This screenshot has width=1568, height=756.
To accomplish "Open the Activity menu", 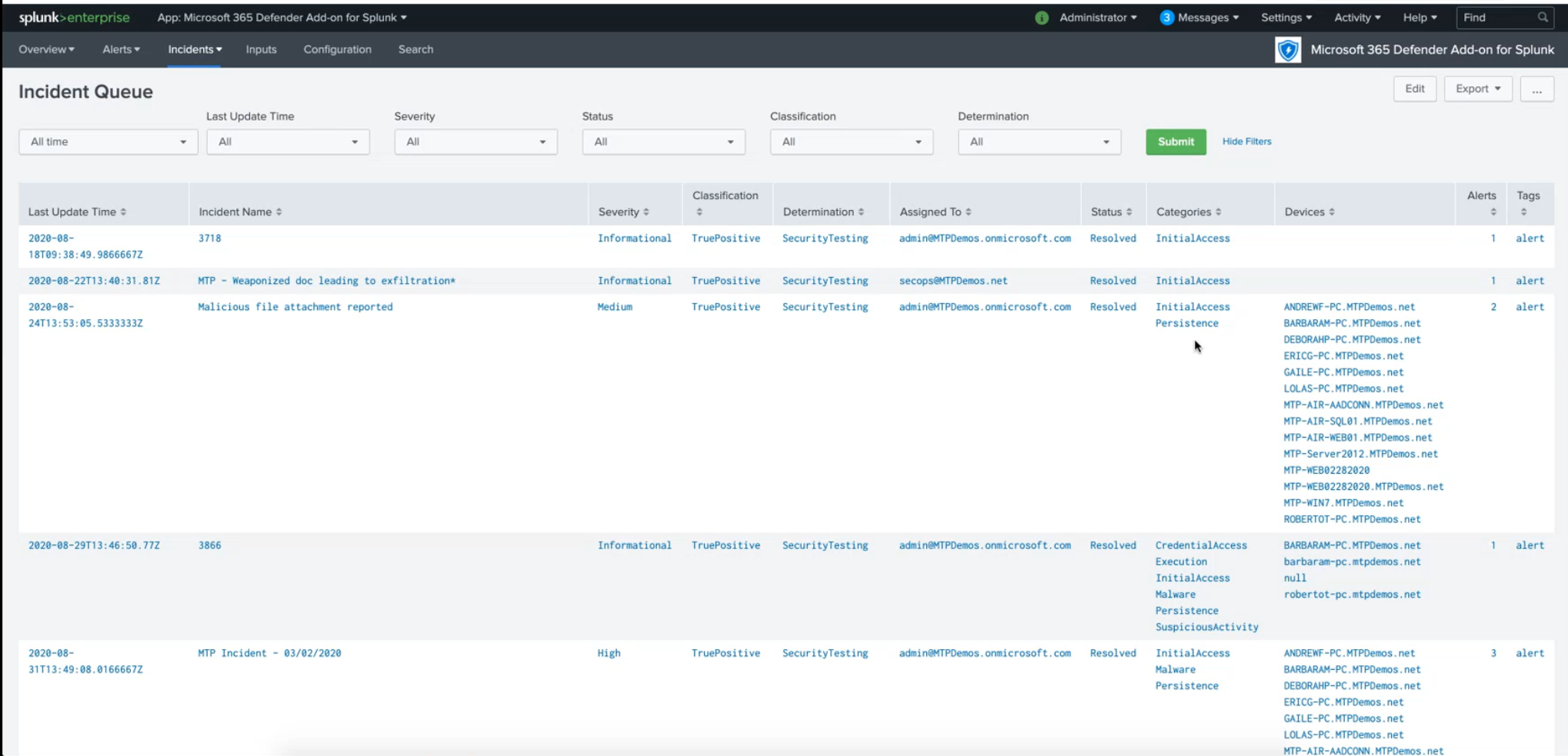I will (x=1357, y=17).
